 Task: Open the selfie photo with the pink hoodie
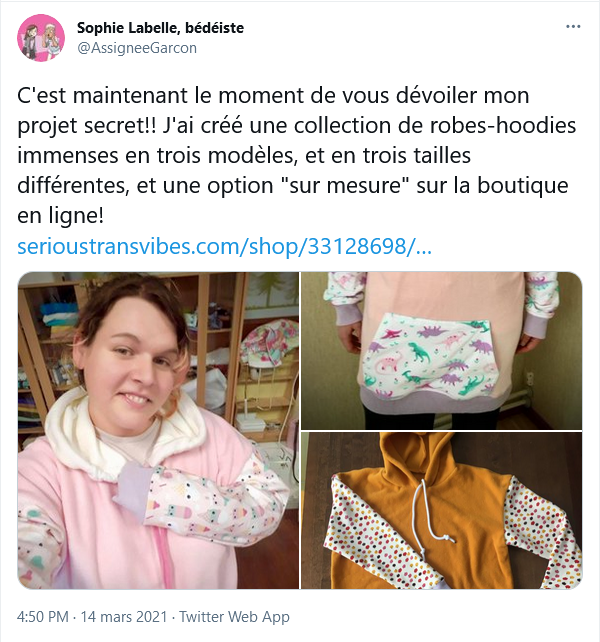[x=158, y=430]
